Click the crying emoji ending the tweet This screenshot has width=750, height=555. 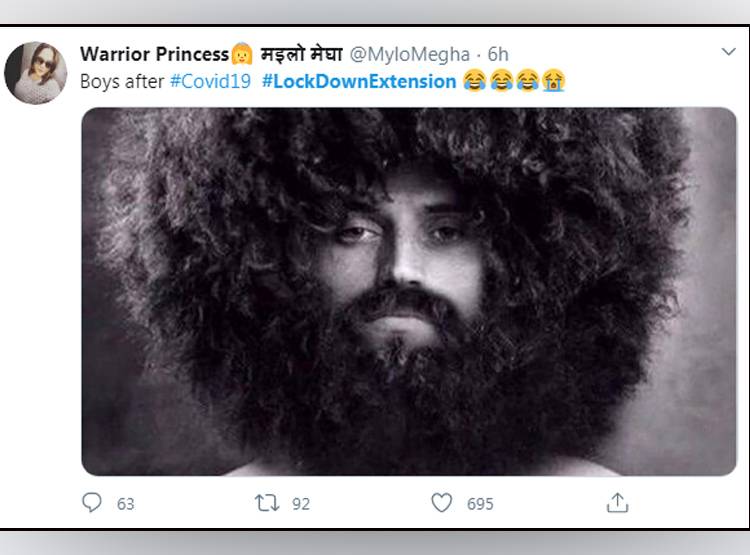coord(554,81)
